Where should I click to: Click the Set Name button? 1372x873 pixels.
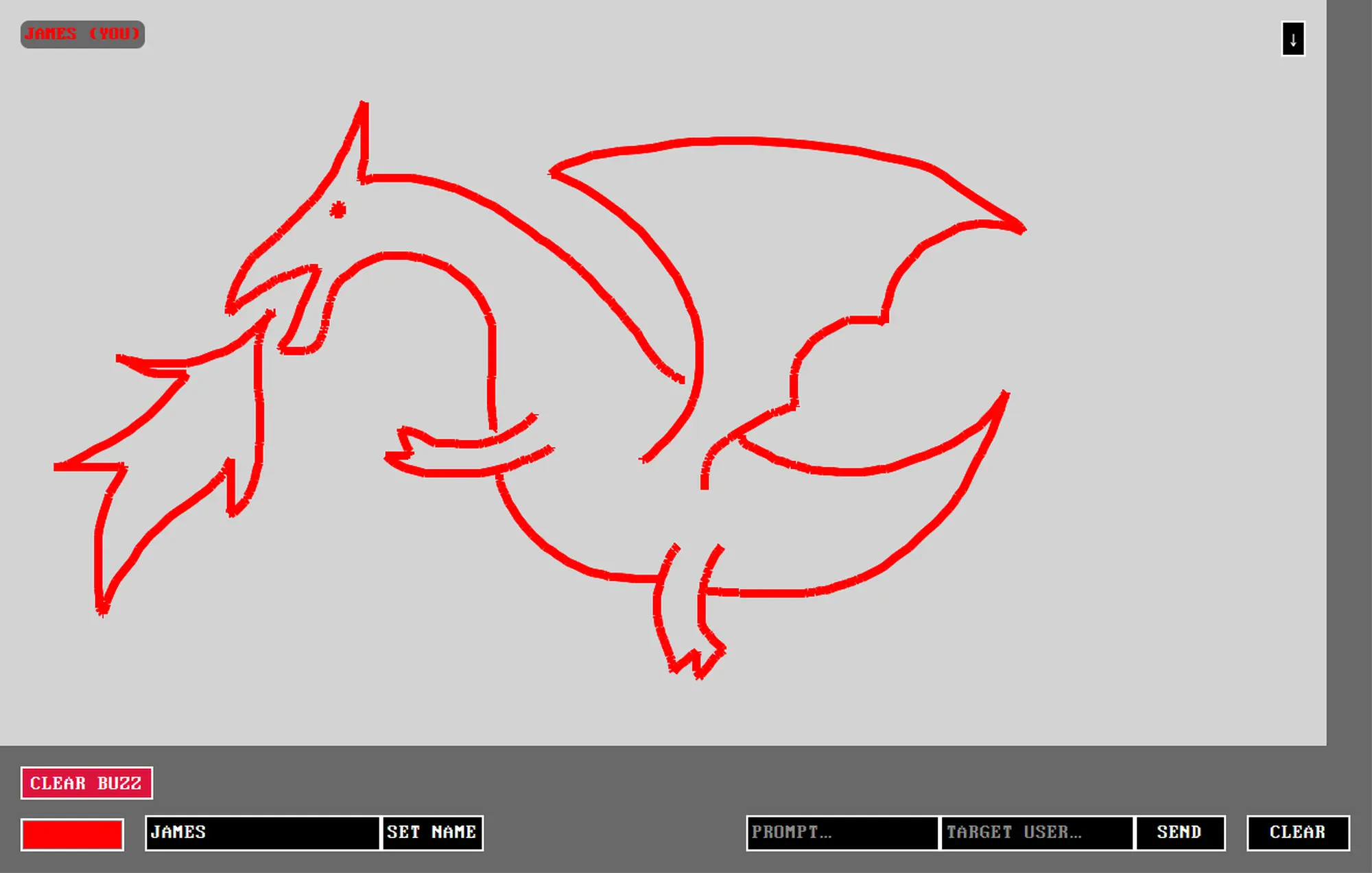[x=431, y=833]
